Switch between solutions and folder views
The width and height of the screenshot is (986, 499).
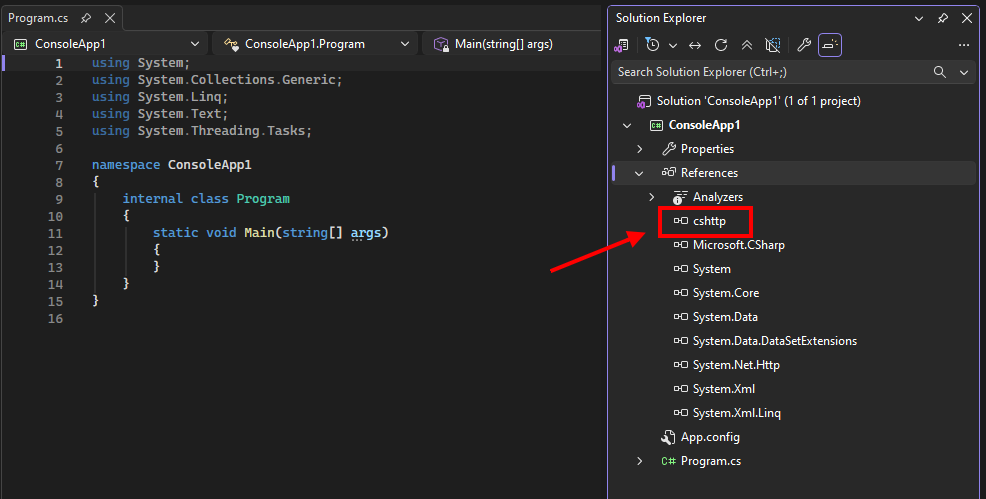(622, 45)
